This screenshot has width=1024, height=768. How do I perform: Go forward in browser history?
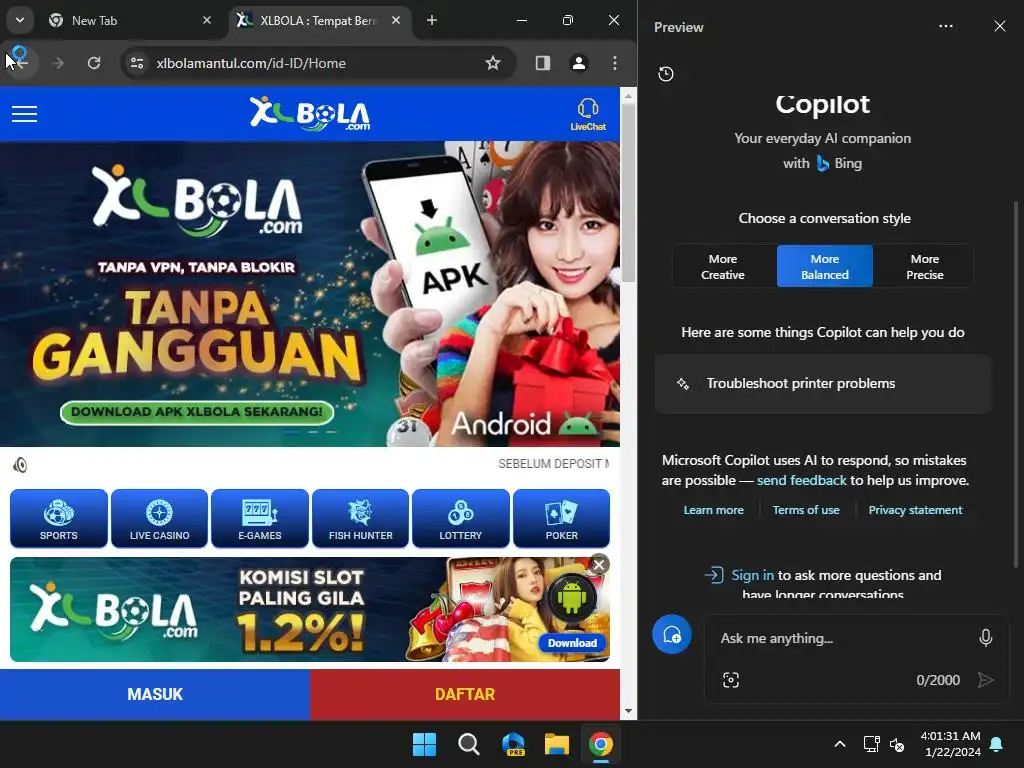tap(58, 63)
